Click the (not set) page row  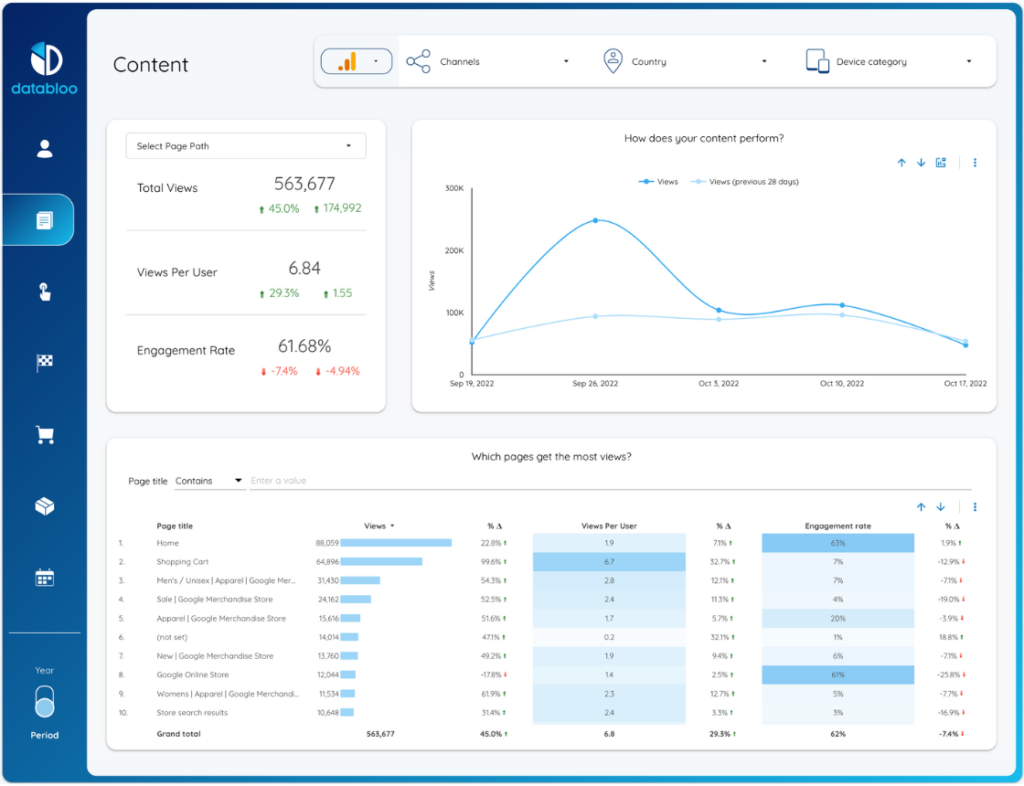pos(172,638)
